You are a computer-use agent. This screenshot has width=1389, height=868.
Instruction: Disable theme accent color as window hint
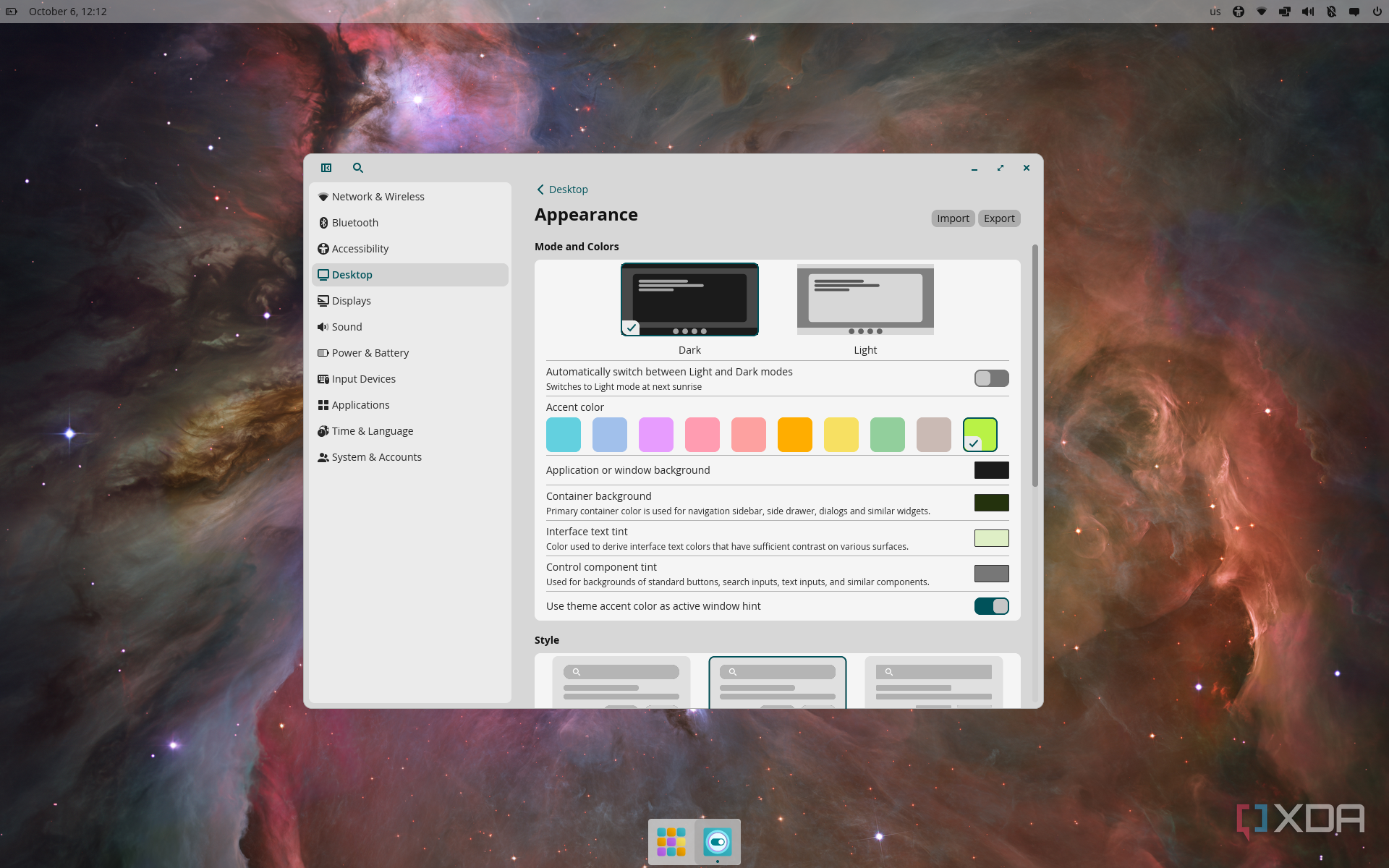click(x=991, y=606)
